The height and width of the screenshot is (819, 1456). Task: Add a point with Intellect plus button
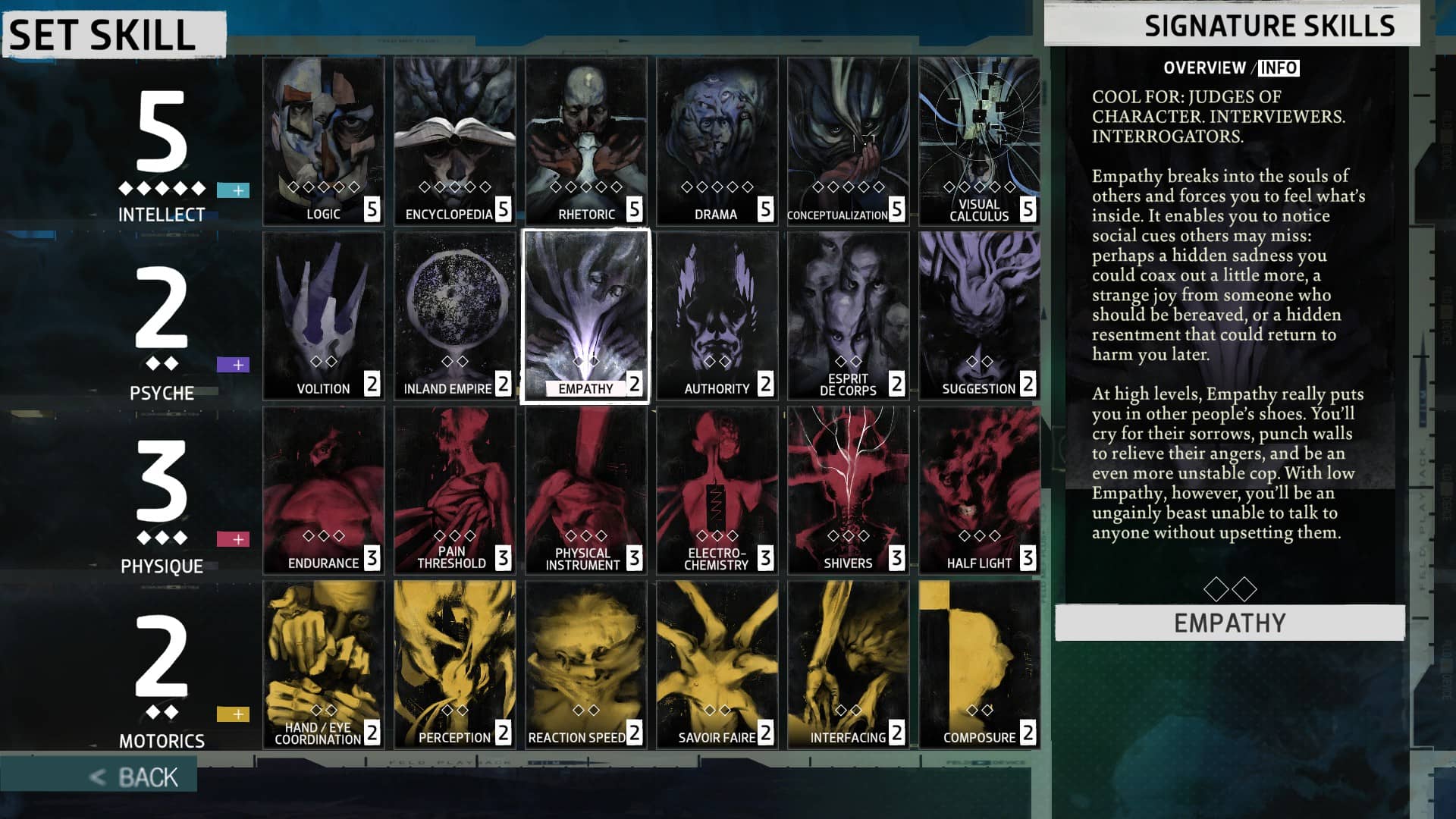[233, 190]
